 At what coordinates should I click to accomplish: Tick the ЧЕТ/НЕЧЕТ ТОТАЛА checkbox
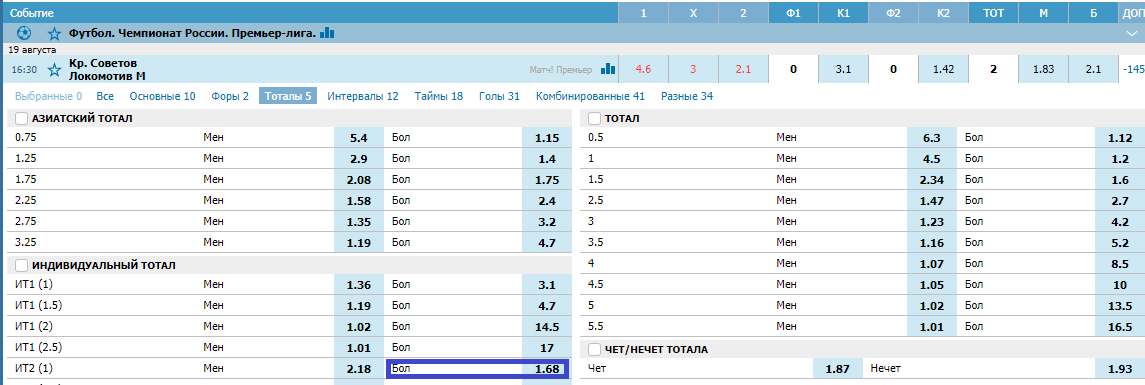(594, 350)
